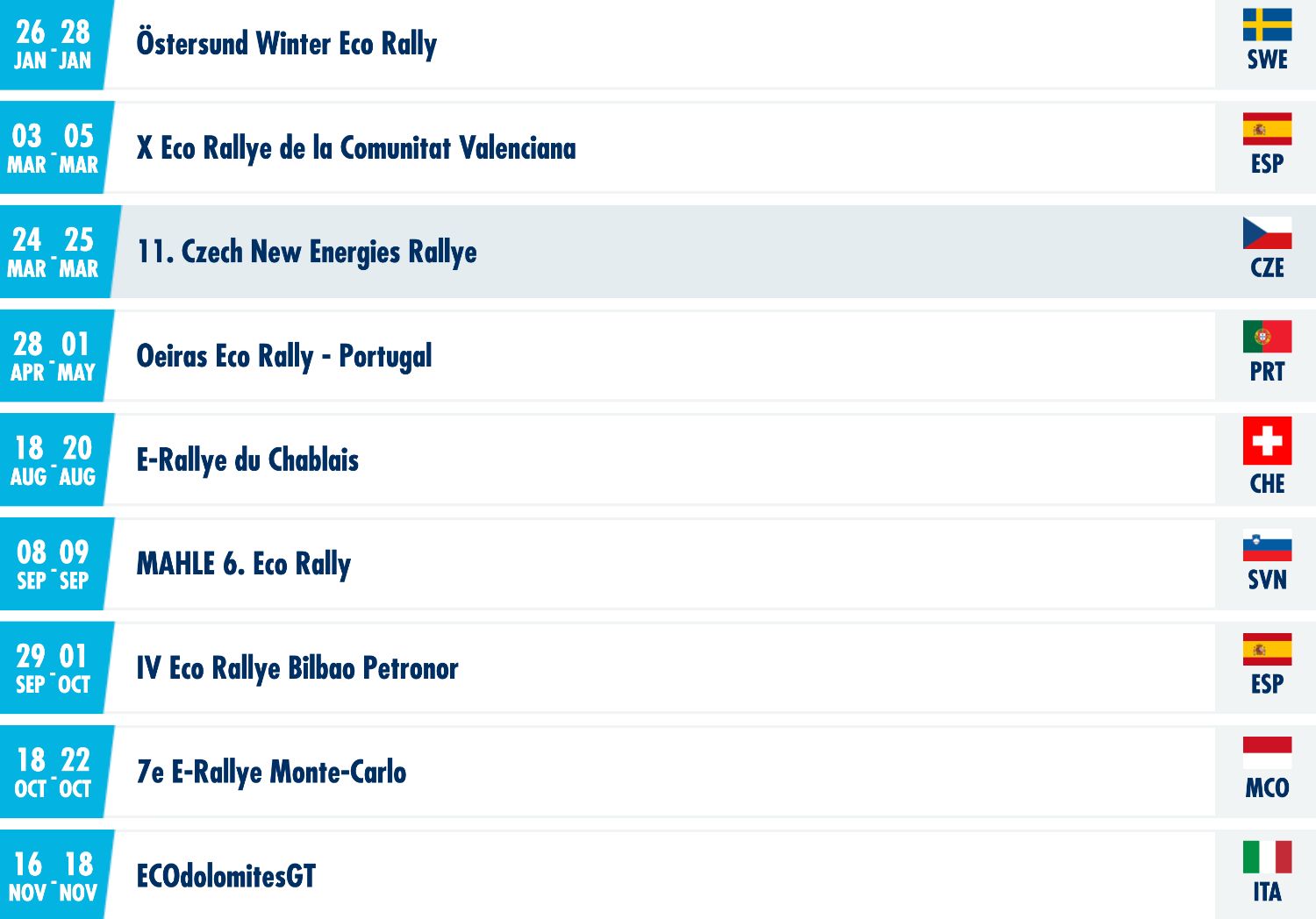Viewport: 1316px width, 919px height.
Task: Click the 18-22 OCT date badge
Action: (53, 772)
